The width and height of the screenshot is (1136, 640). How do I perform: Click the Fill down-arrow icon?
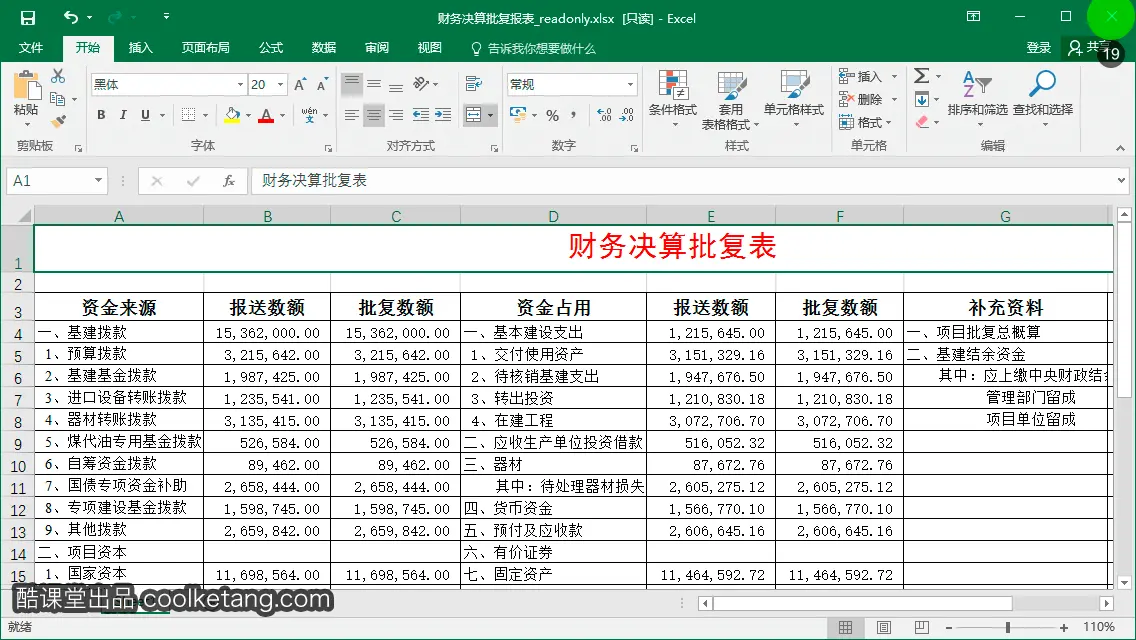pos(922,99)
